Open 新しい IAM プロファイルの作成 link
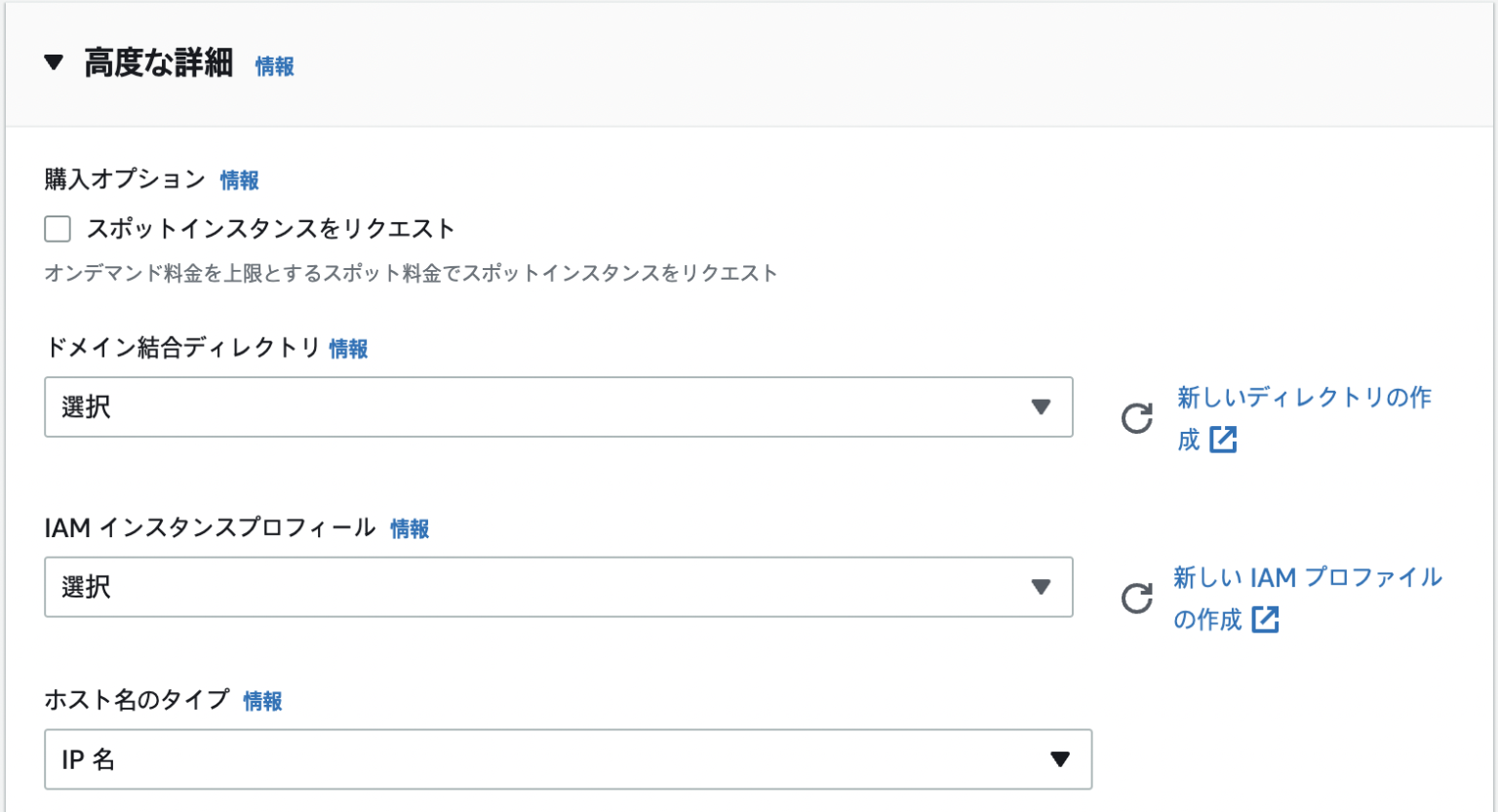The width and height of the screenshot is (1498, 812). (1307, 577)
